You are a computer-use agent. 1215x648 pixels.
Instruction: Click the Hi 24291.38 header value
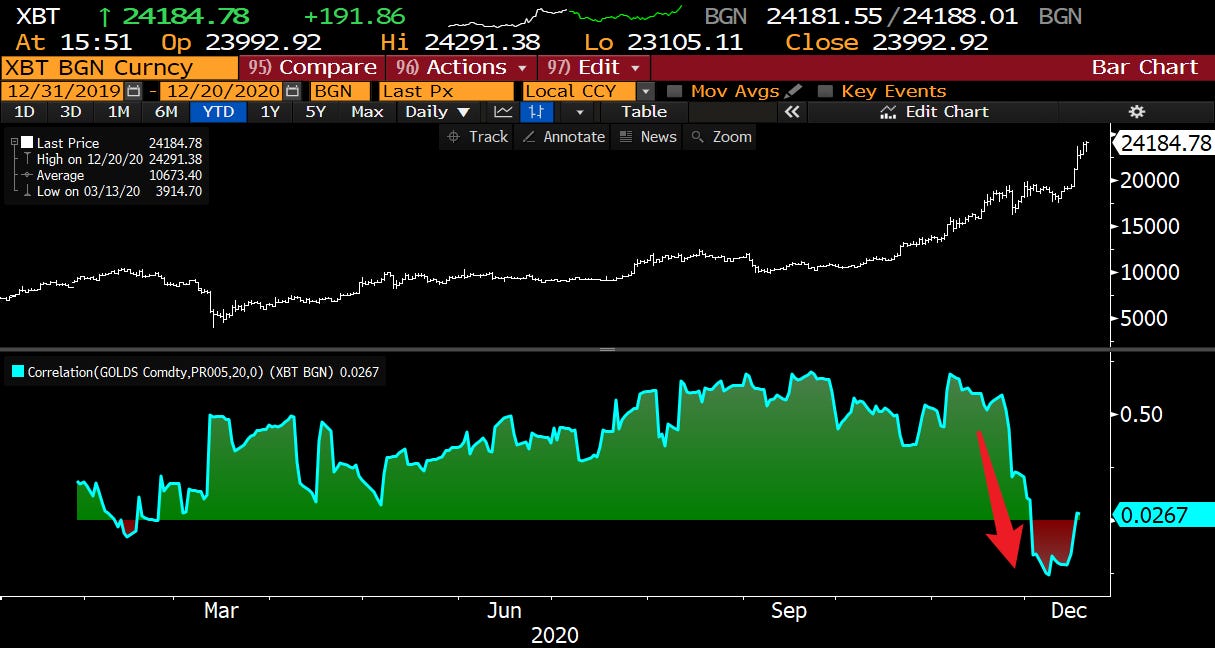pyautogui.click(x=460, y=42)
